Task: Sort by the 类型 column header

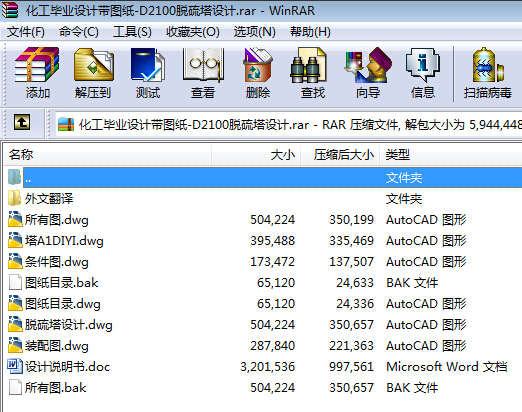Action: click(451, 154)
